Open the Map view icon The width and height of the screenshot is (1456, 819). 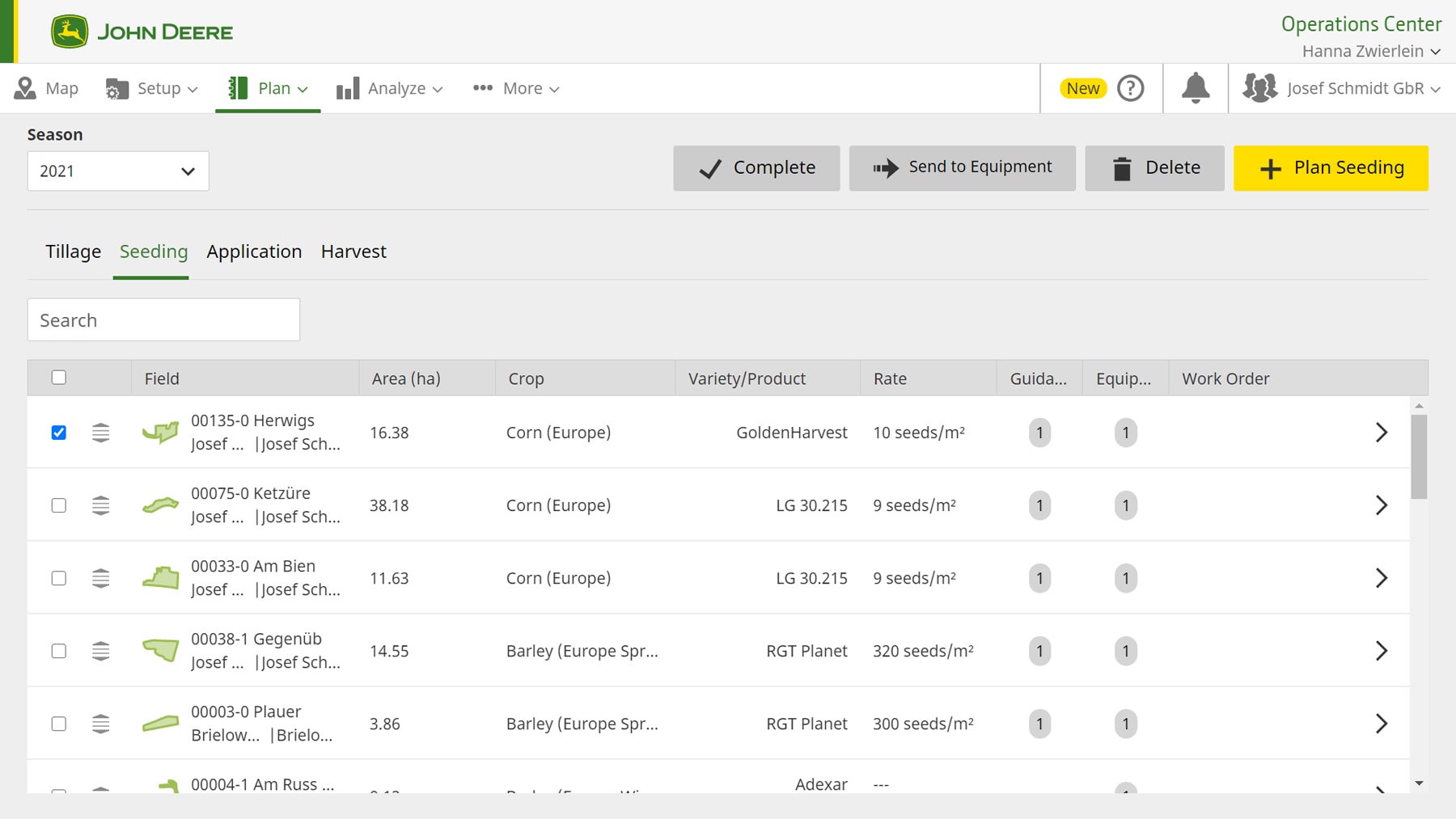25,88
